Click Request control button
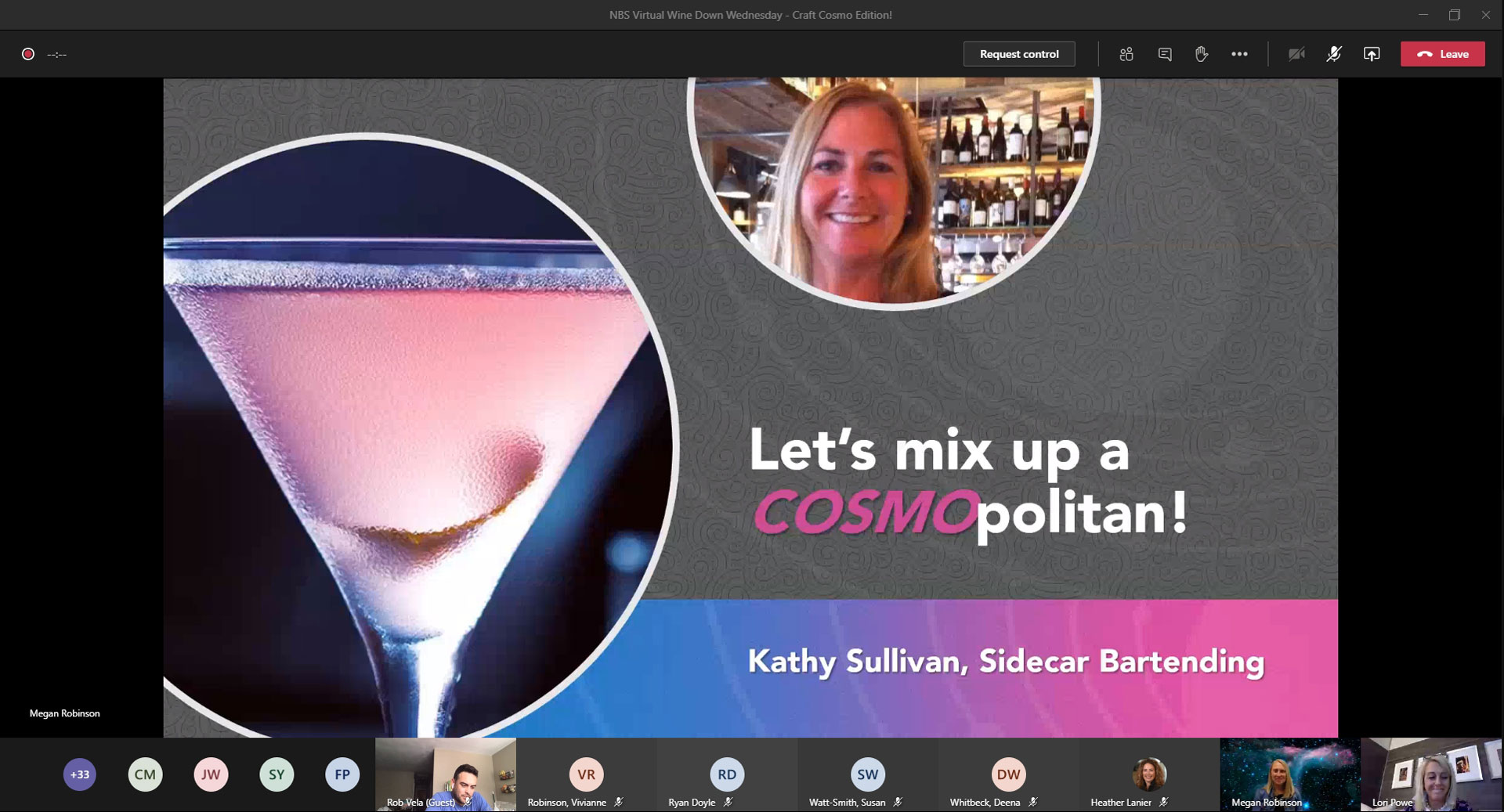Image resolution: width=1504 pixels, height=812 pixels. pyautogui.click(x=1018, y=54)
